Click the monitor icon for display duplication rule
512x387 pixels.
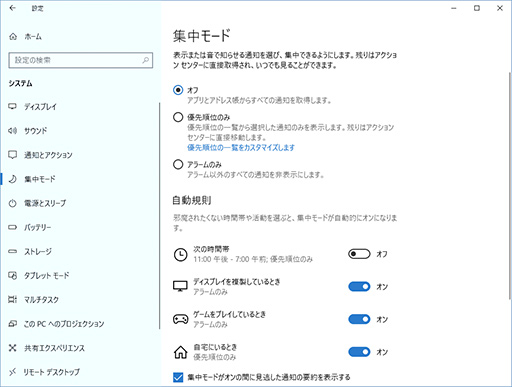click(180, 286)
